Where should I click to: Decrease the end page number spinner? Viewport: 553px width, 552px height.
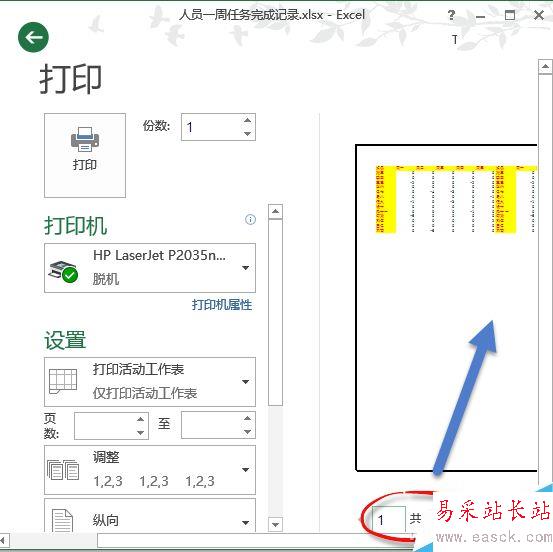pos(248,432)
